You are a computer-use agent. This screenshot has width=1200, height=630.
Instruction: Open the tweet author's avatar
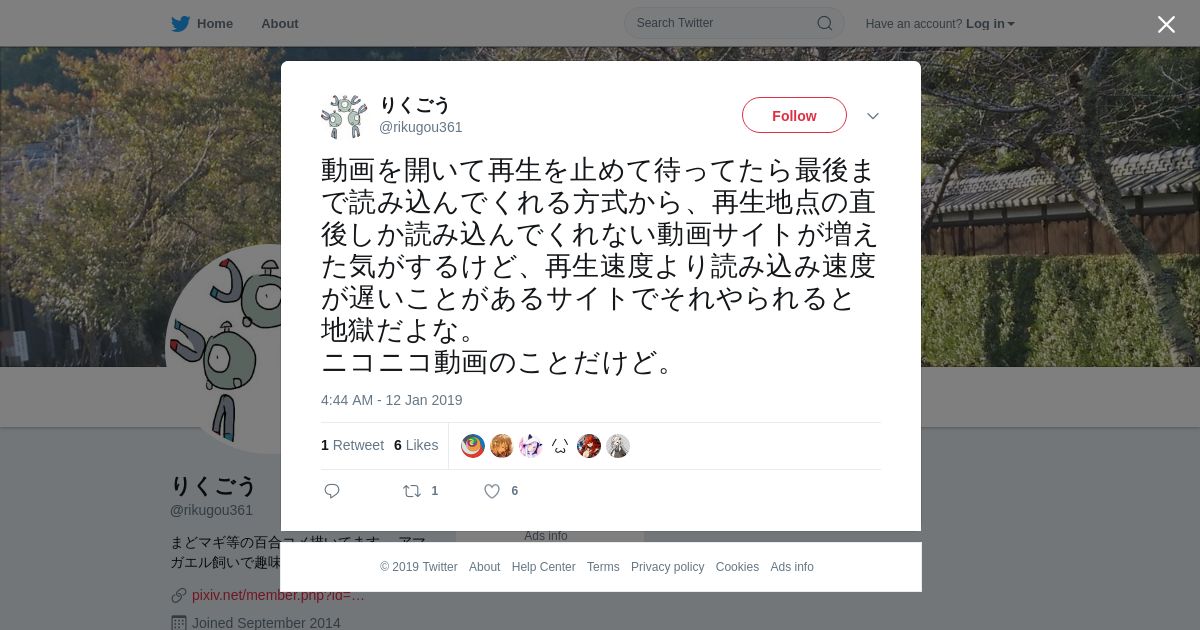(x=344, y=116)
